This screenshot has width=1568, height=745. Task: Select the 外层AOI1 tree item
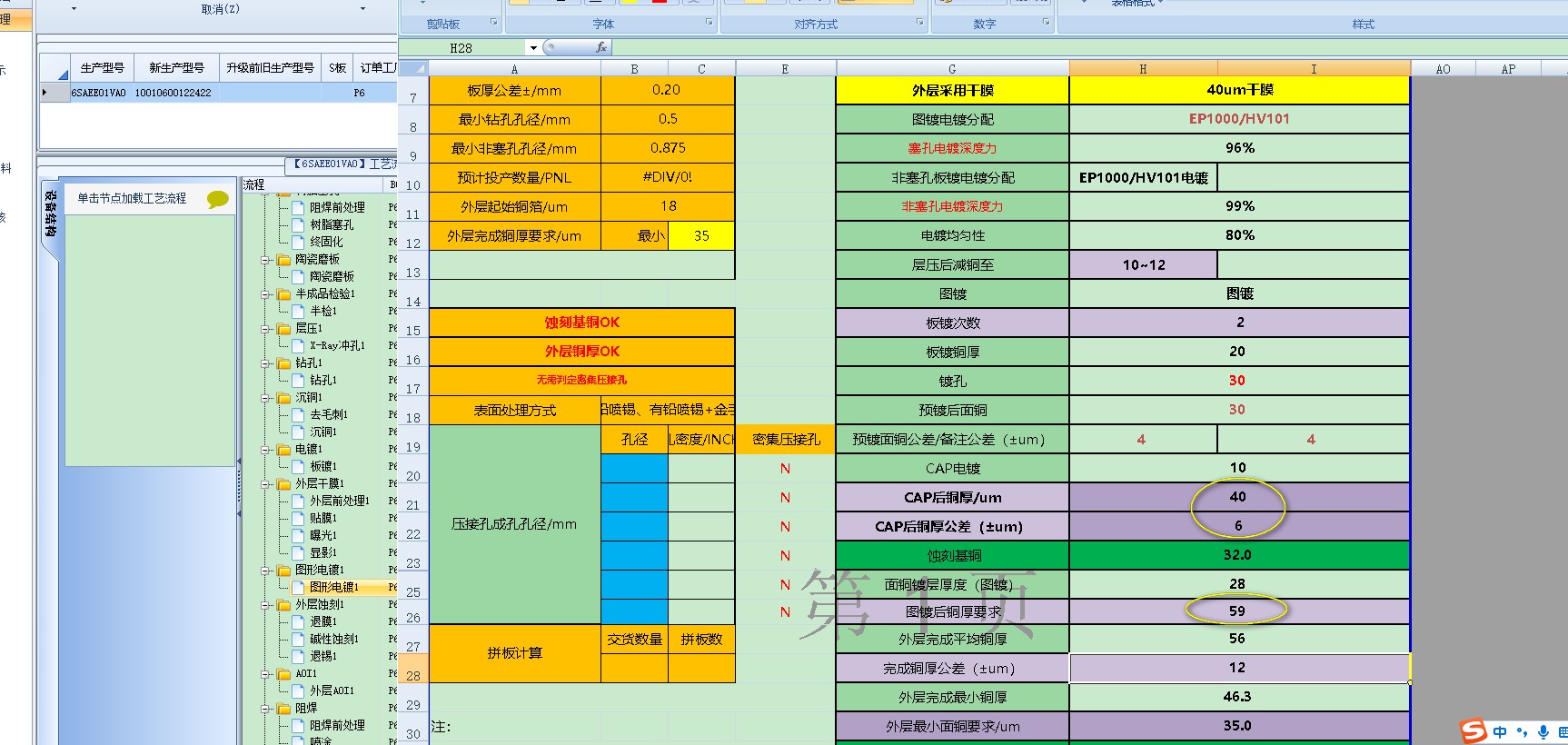332,690
